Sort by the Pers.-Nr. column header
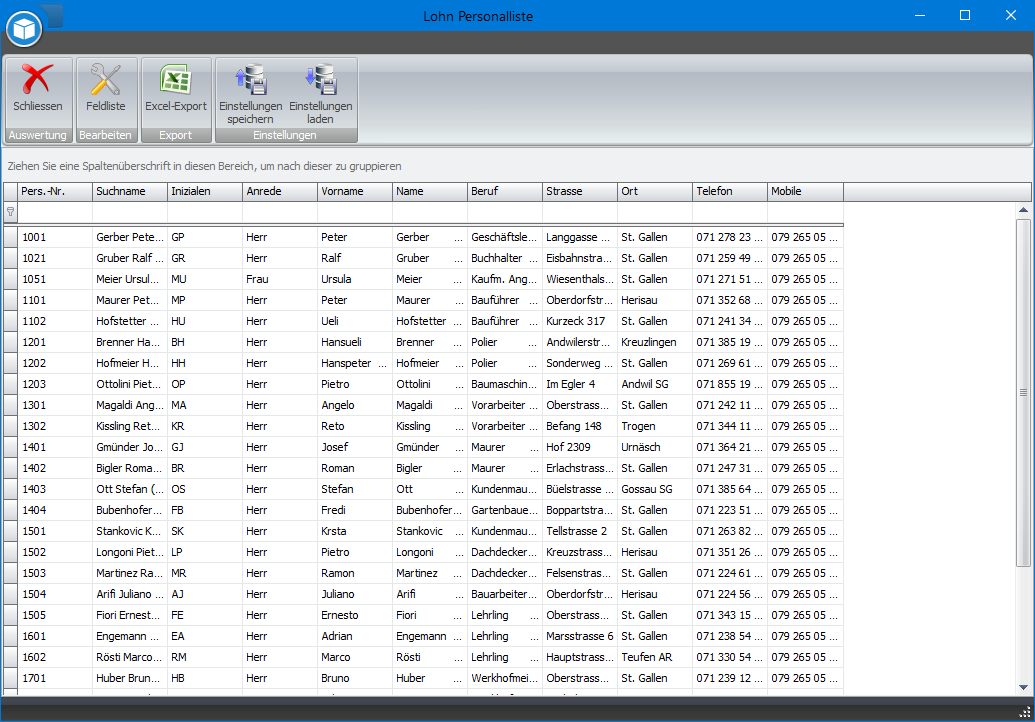Image resolution: width=1035 pixels, height=722 pixels. [x=55, y=191]
